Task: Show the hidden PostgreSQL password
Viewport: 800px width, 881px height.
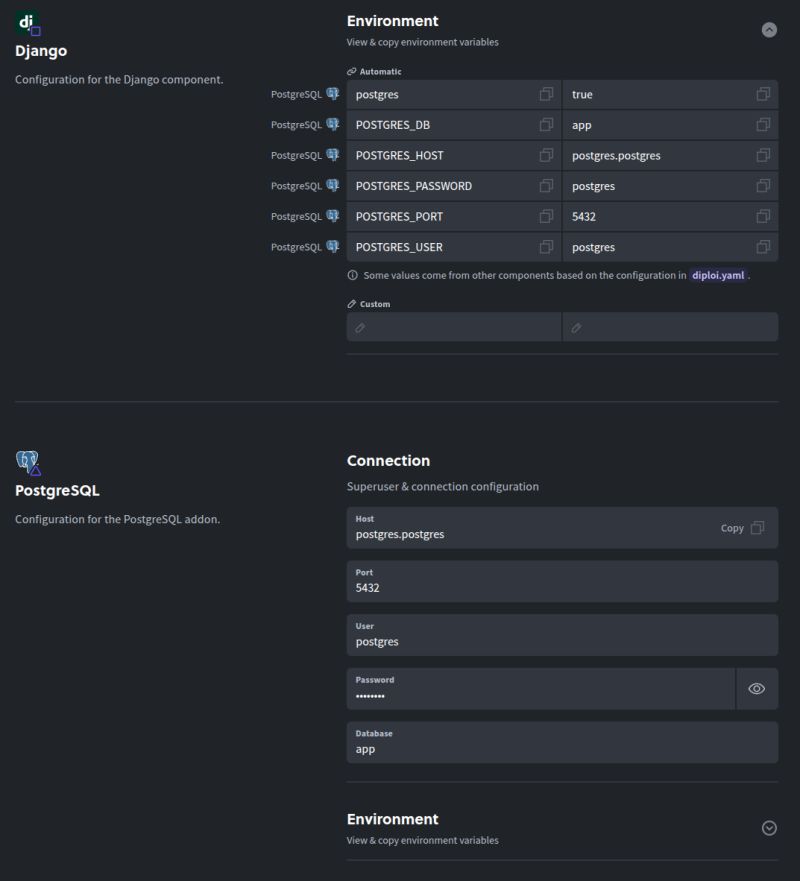Action: [757, 689]
